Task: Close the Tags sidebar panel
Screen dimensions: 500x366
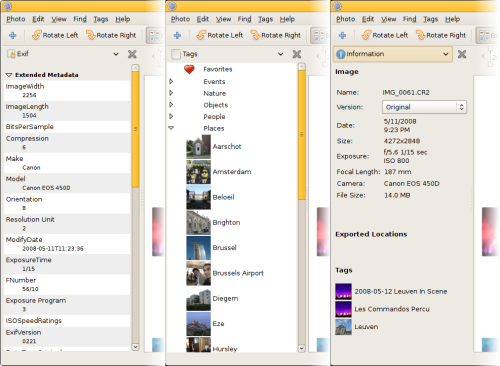Action: point(297,54)
